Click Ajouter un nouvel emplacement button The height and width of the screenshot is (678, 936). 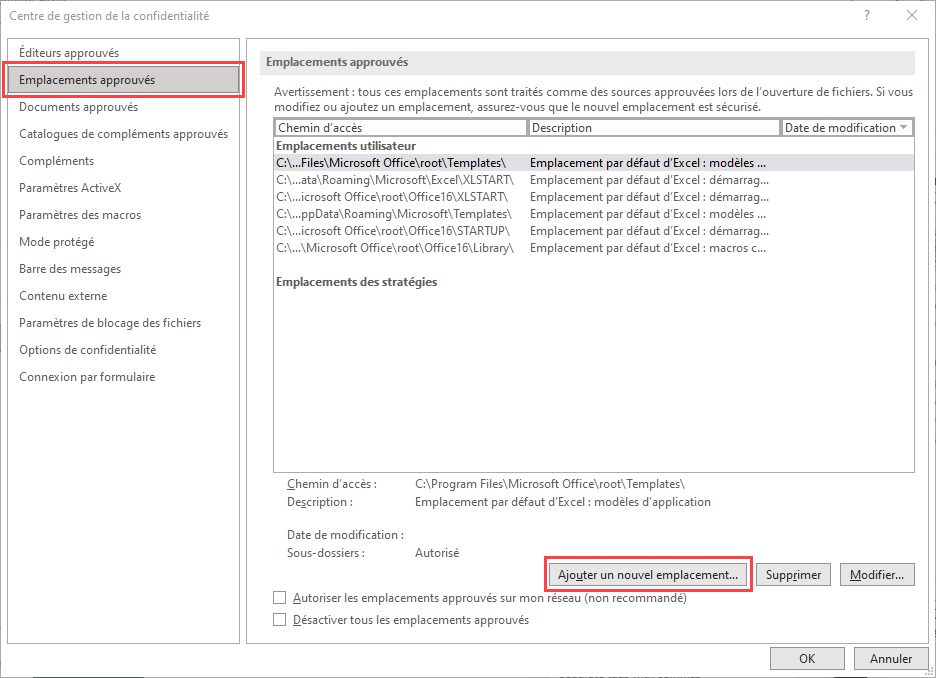click(x=648, y=575)
